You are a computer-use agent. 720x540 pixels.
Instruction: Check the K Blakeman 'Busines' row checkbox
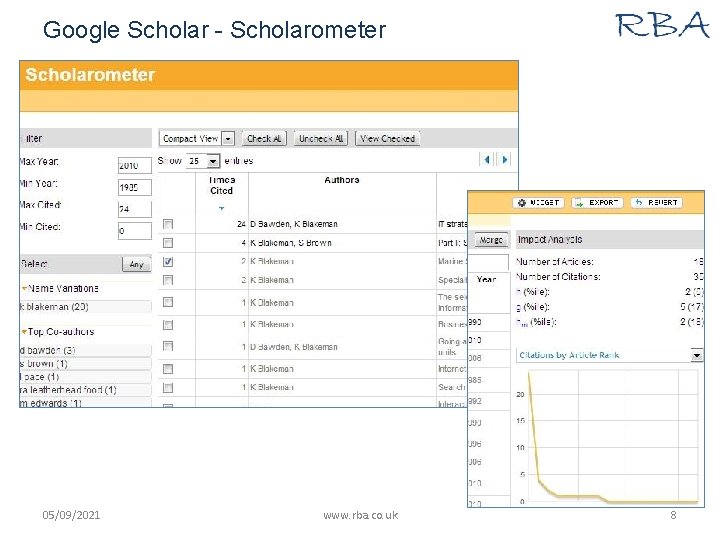(168, 325)
